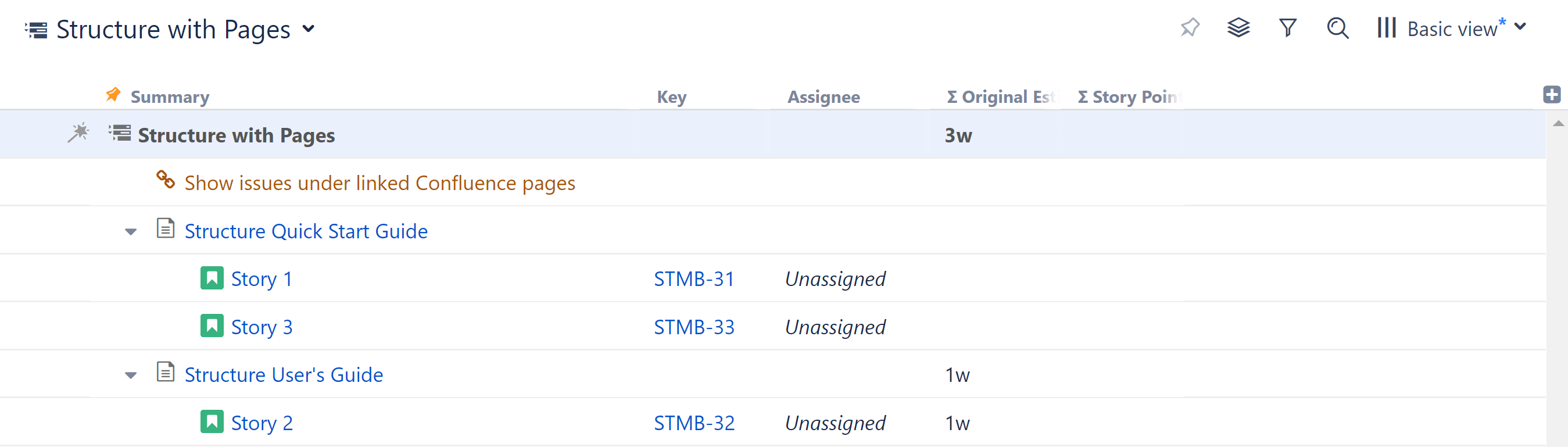
Task: Click the pin icon beside Summary column header
Action: coord(113,95)
